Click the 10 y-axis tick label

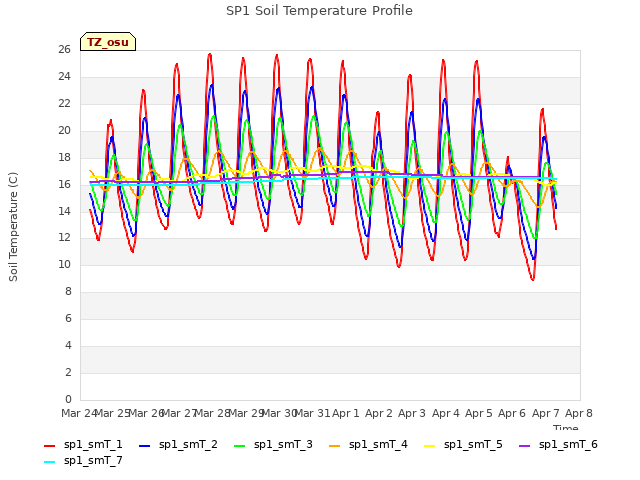click(64, 265)
